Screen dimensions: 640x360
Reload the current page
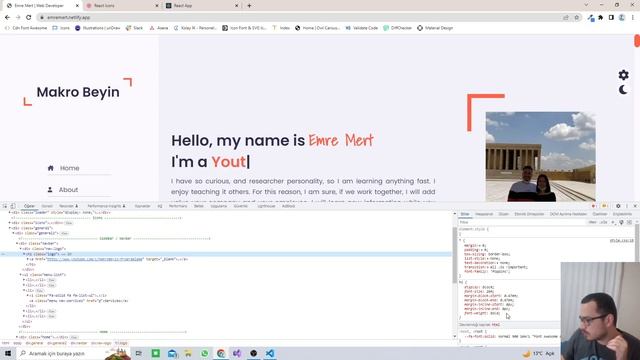(x=29, y=18)
